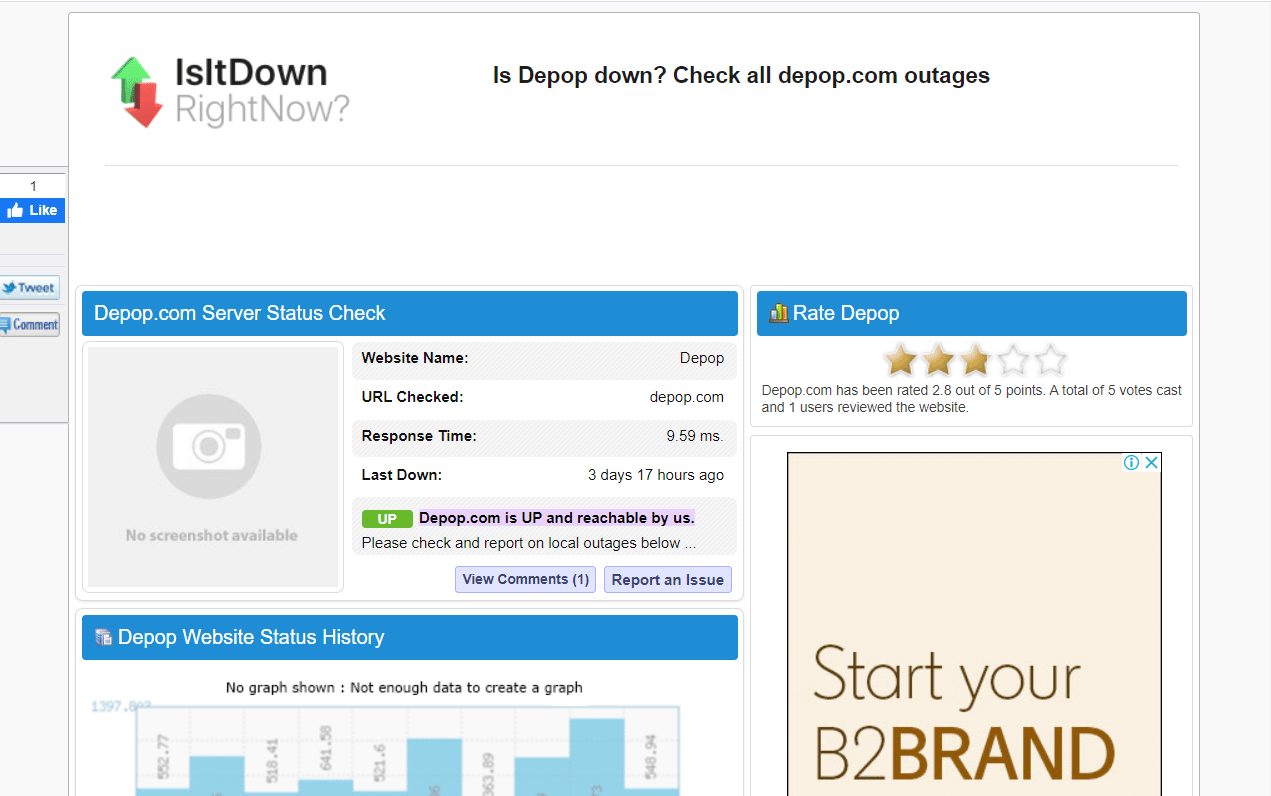This screenshot has width=1271, height=796.
Task: Click the IsItDown RightNow? logo text
Action: tap(260, 91)
